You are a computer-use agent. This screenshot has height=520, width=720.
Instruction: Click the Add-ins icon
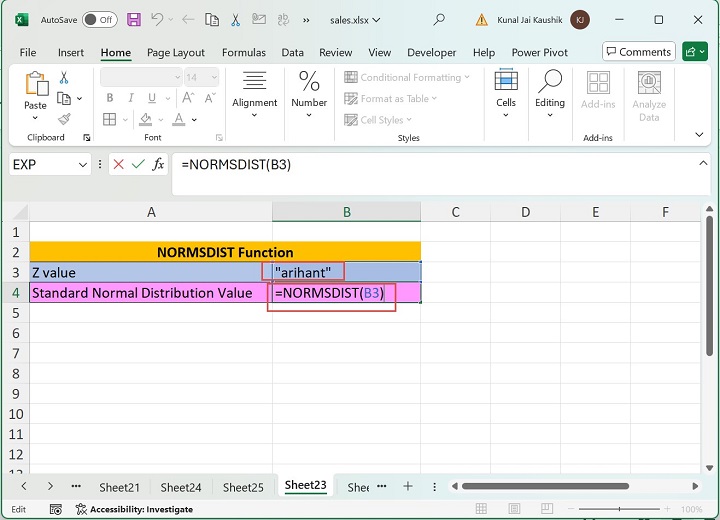click(598, 83)
